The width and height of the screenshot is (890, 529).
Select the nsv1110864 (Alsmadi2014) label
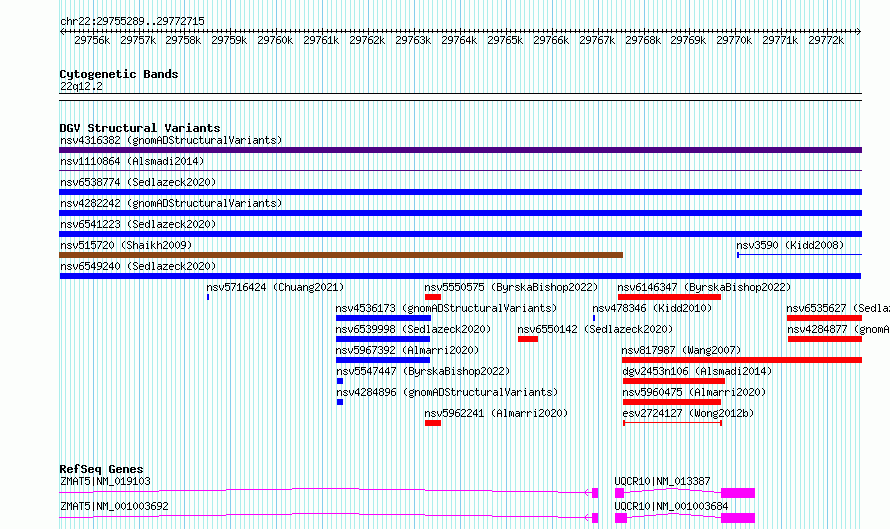coord(132,161)
